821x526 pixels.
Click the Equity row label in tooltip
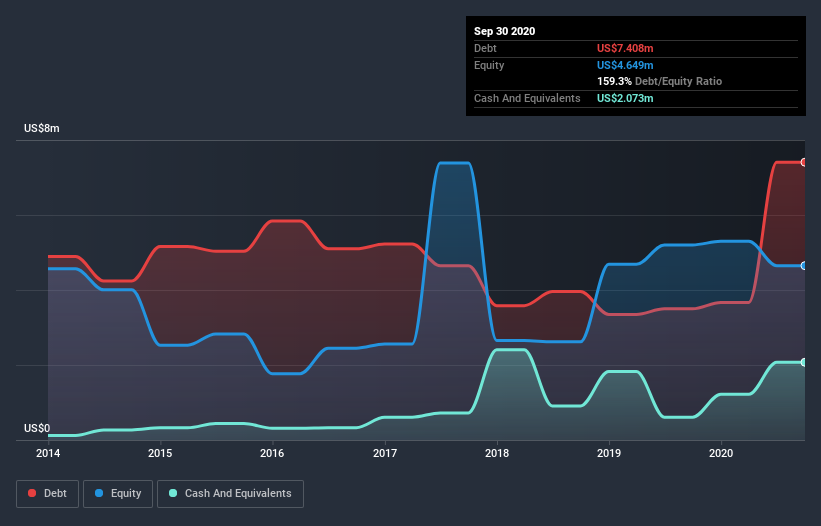click(489, 65)
